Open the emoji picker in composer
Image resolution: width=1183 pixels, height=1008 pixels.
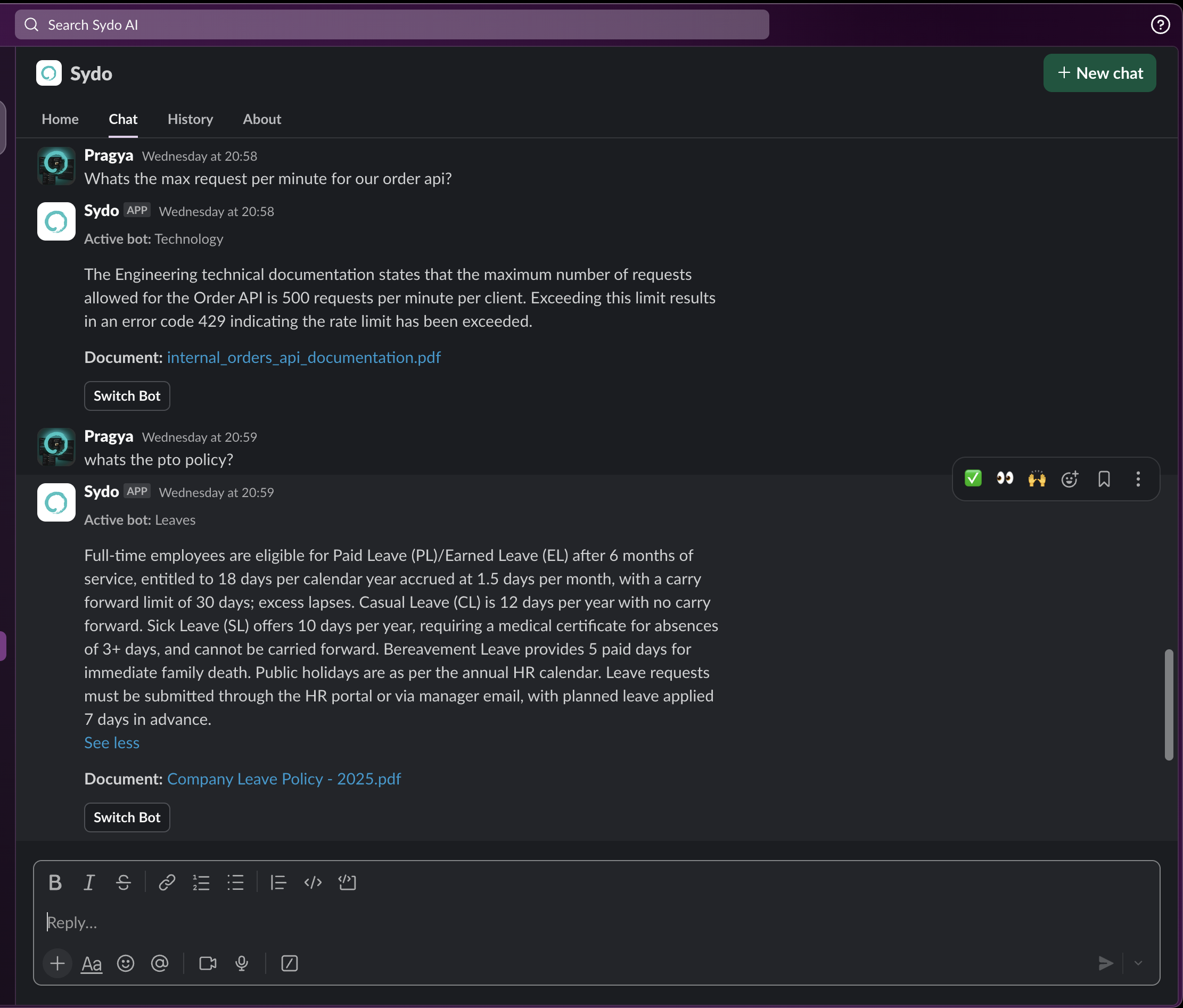(126, 963)
